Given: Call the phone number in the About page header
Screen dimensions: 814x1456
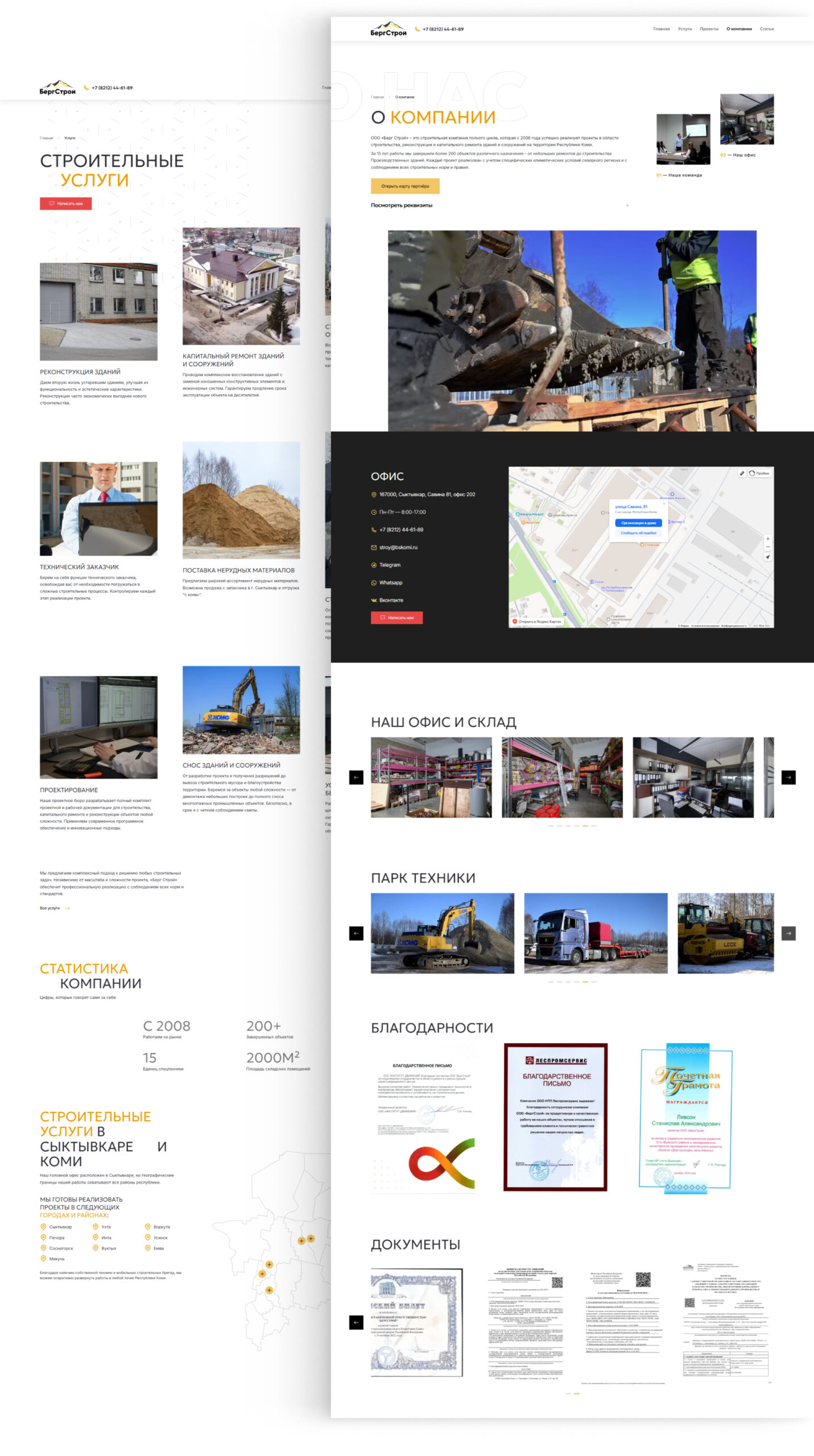Looking at the screenshot, I should coord(443,29).
